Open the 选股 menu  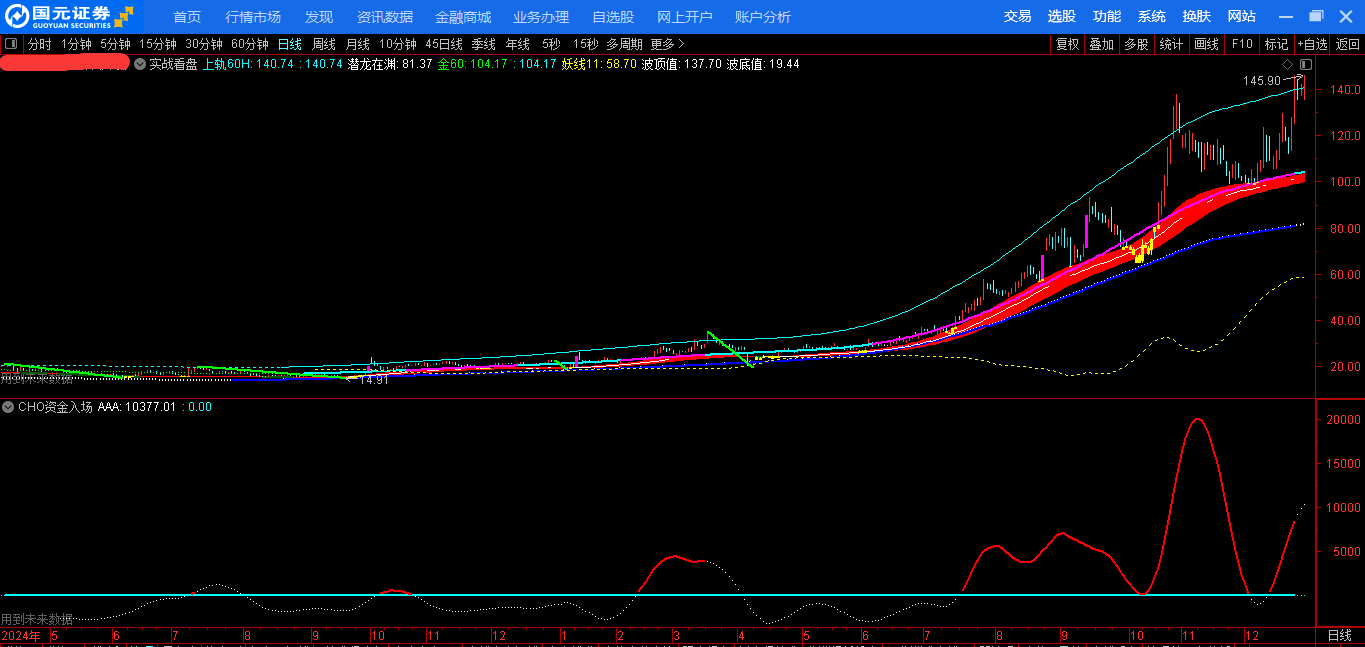pos(1062,17)
